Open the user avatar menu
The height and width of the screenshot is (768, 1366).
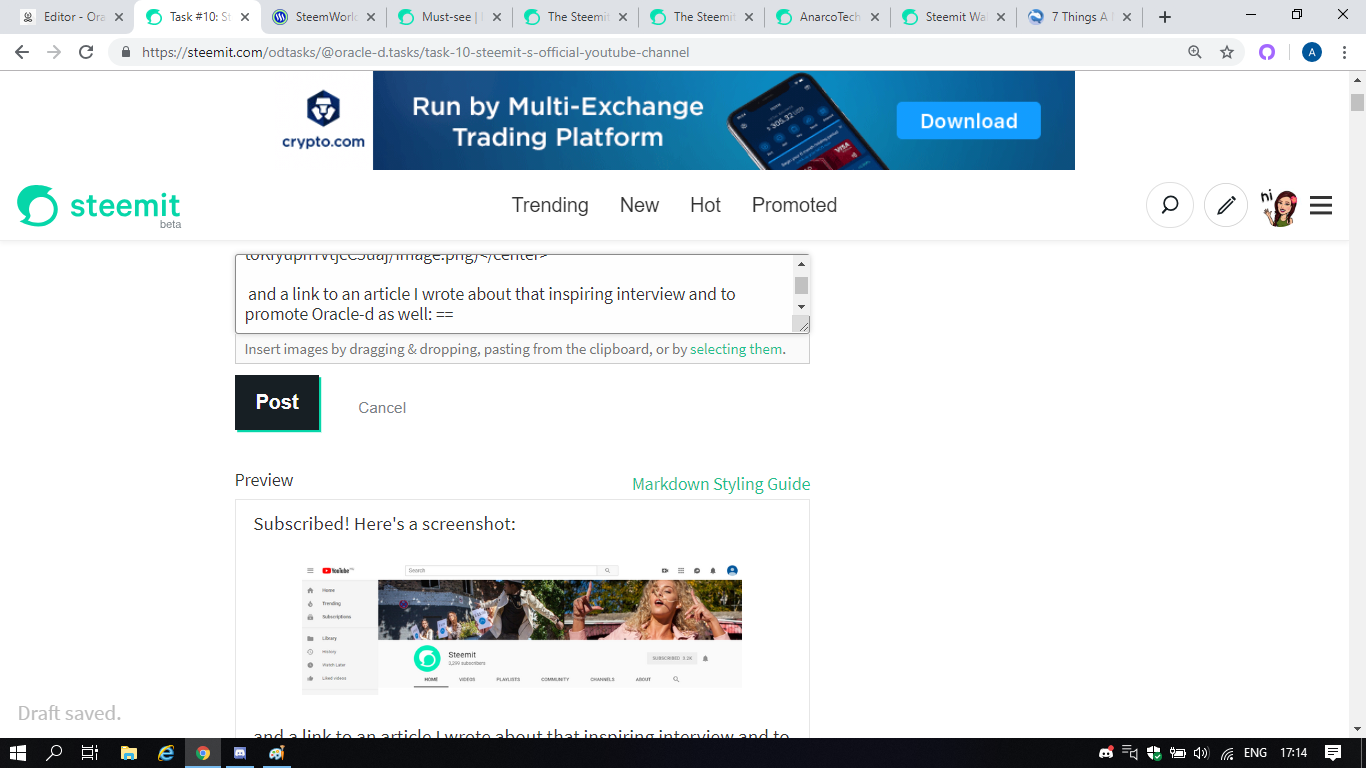(x=1279, y=207)
